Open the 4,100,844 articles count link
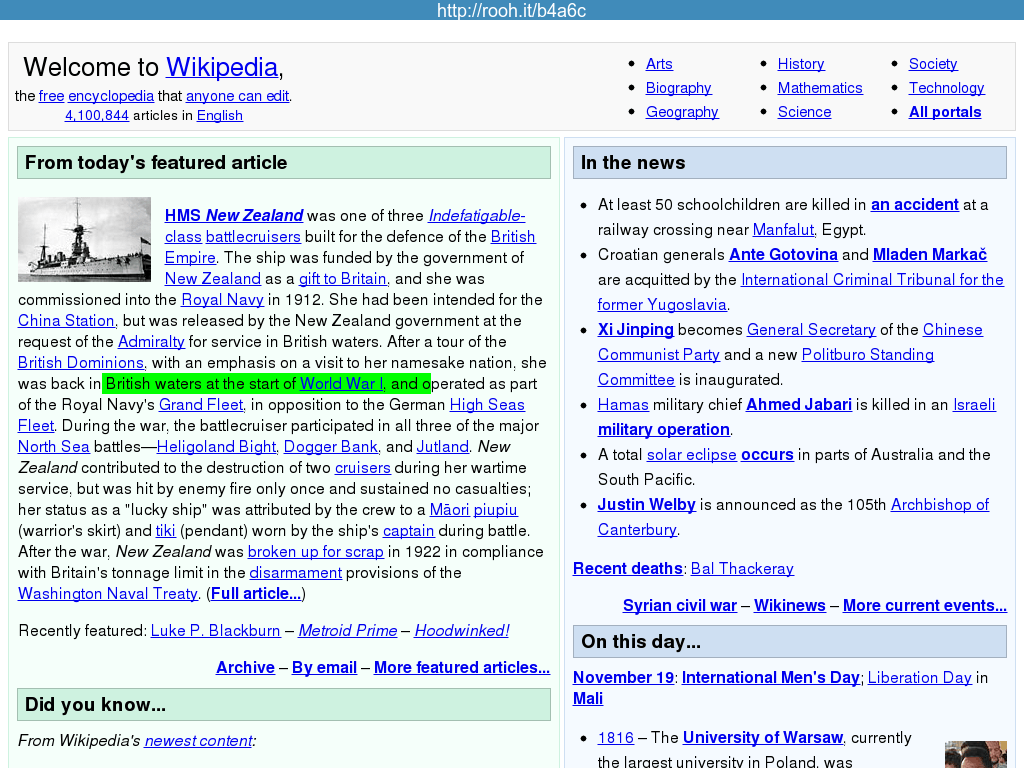Screen dimensions: 1024x768 point(97,115)
